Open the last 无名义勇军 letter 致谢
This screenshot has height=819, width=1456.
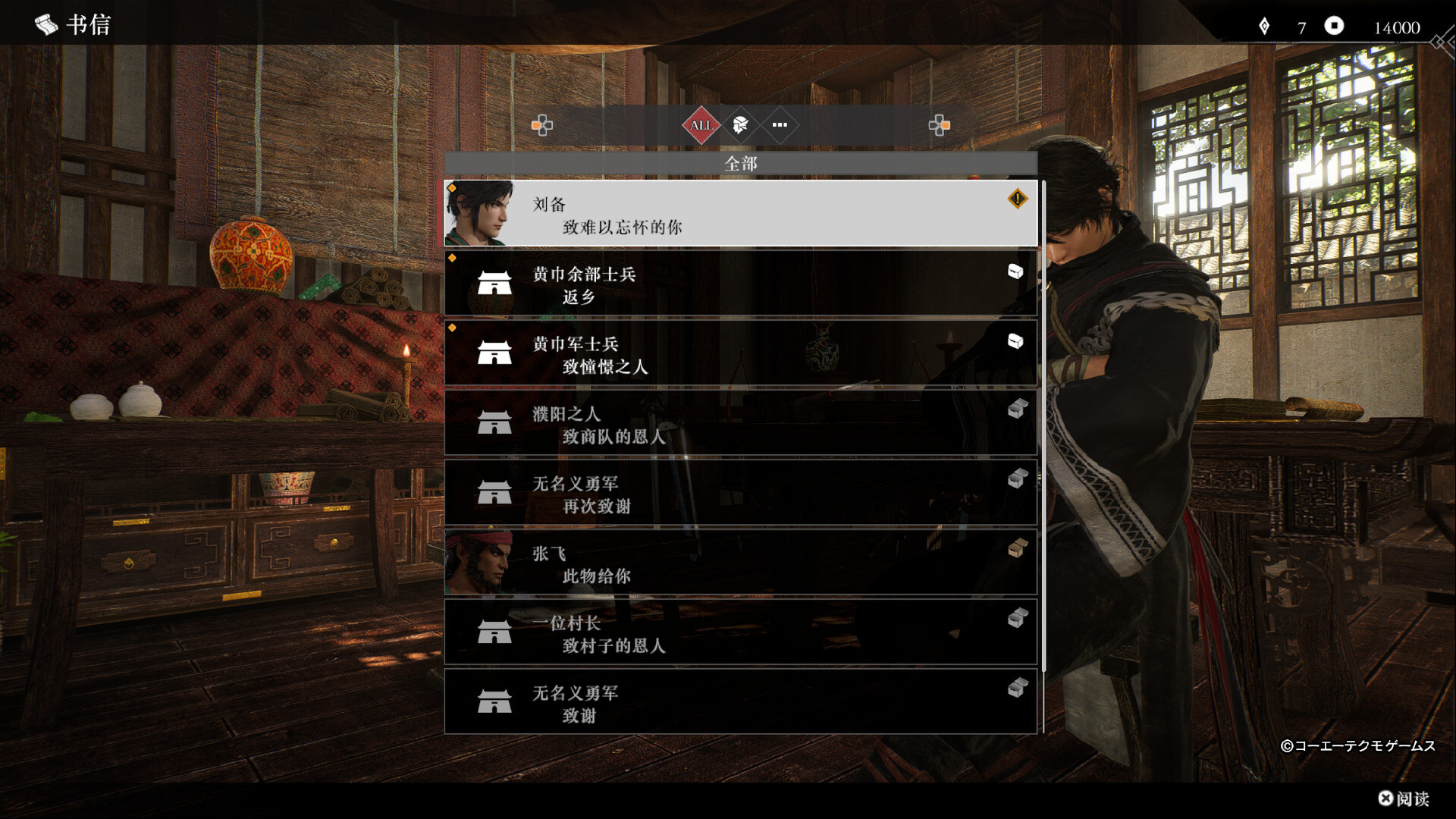[741, 701]
